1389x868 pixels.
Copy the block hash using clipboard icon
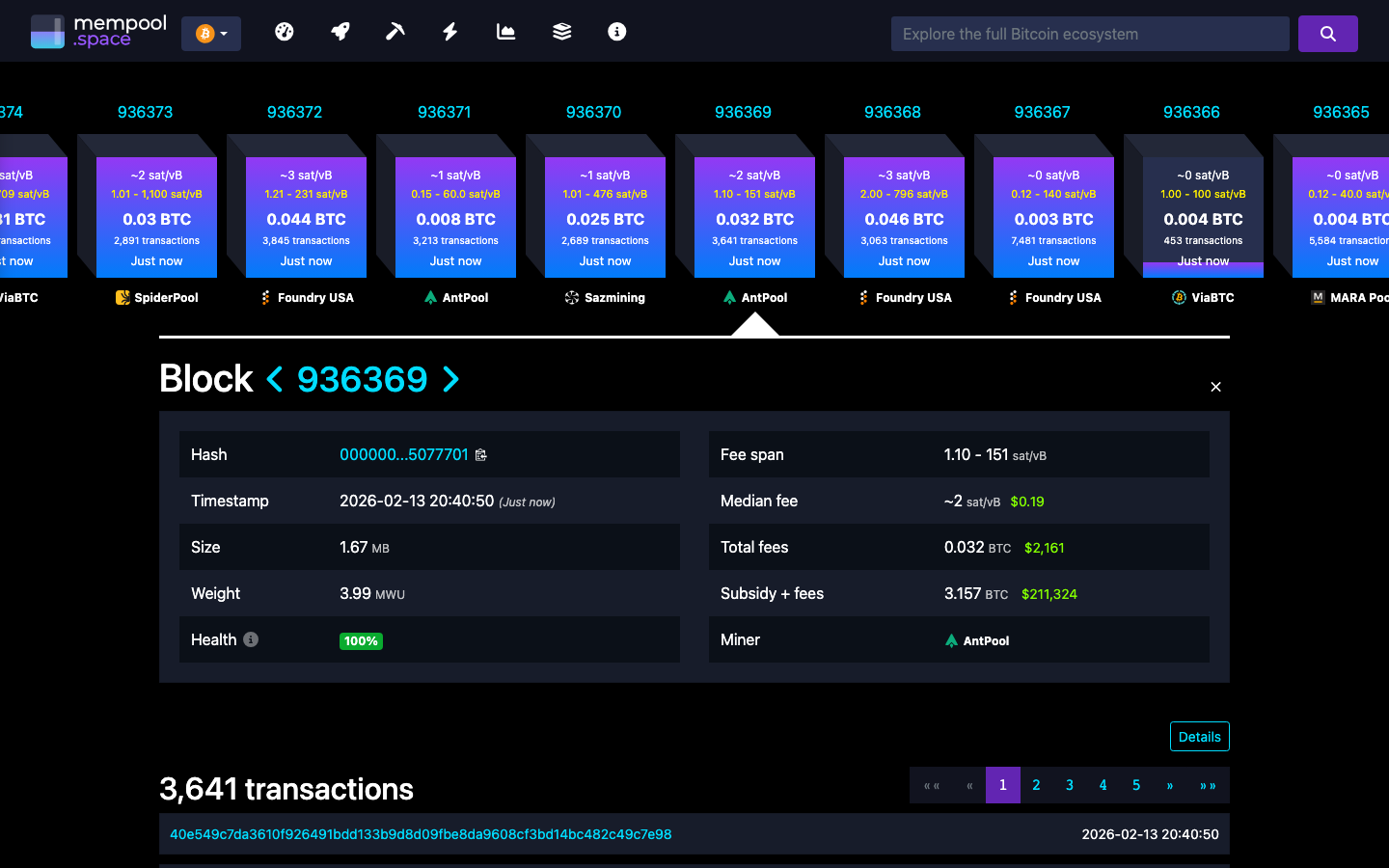click(x=481, y=454)
